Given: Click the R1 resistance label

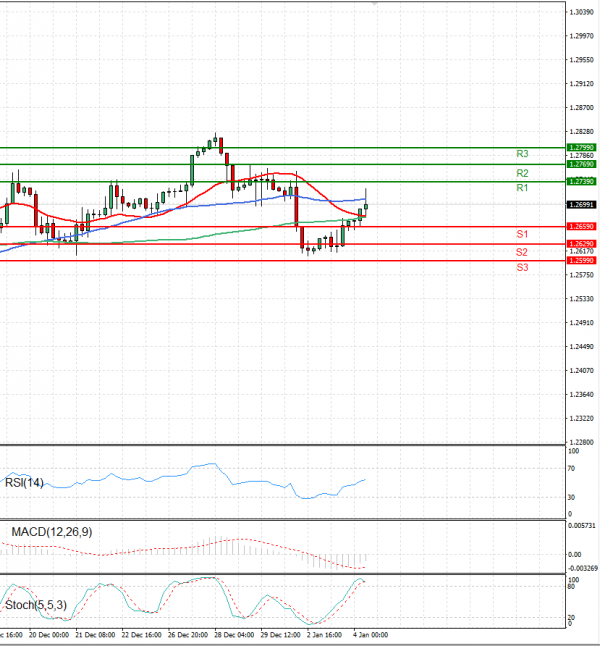Looking at the screenshot, I should coord(522,188).
